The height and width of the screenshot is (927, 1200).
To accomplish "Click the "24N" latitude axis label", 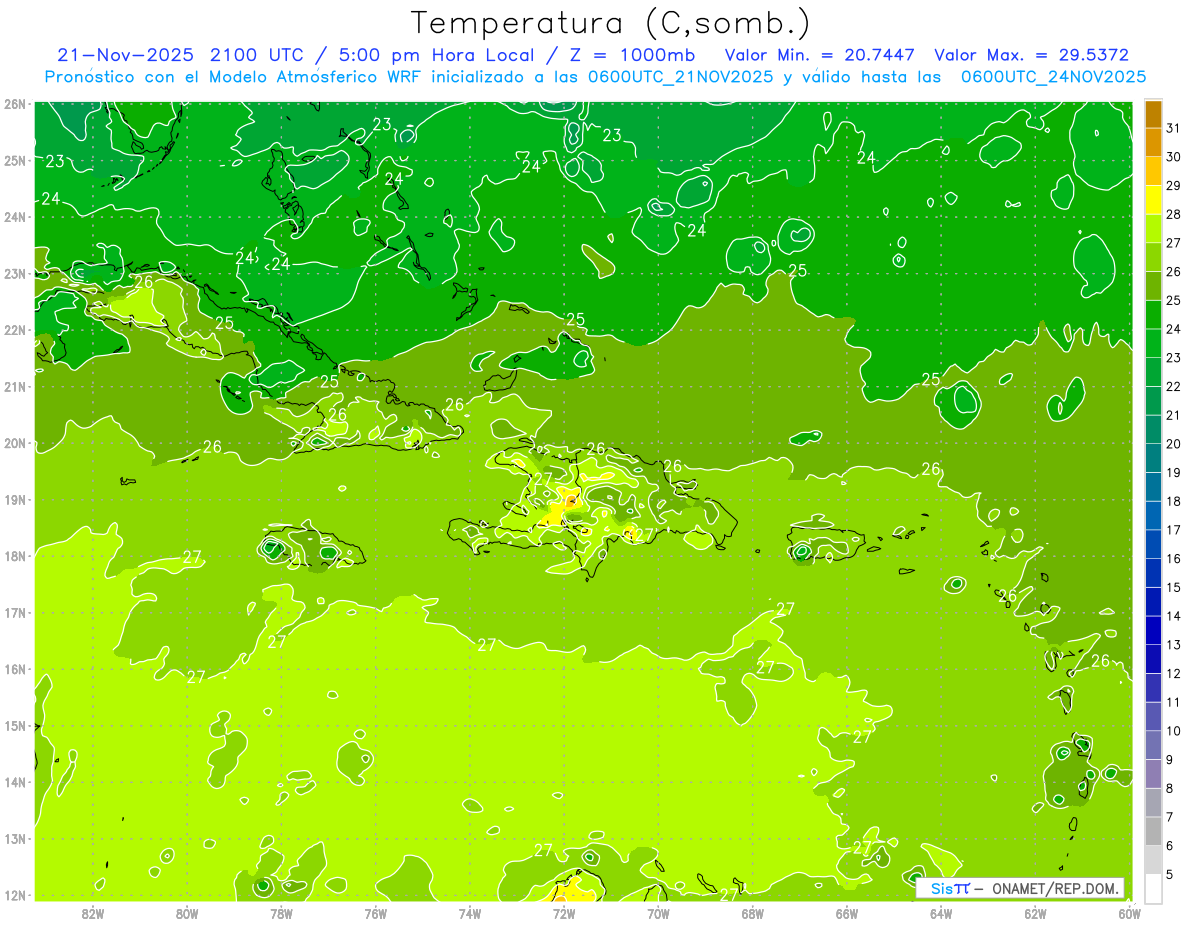I will (15, 217).
